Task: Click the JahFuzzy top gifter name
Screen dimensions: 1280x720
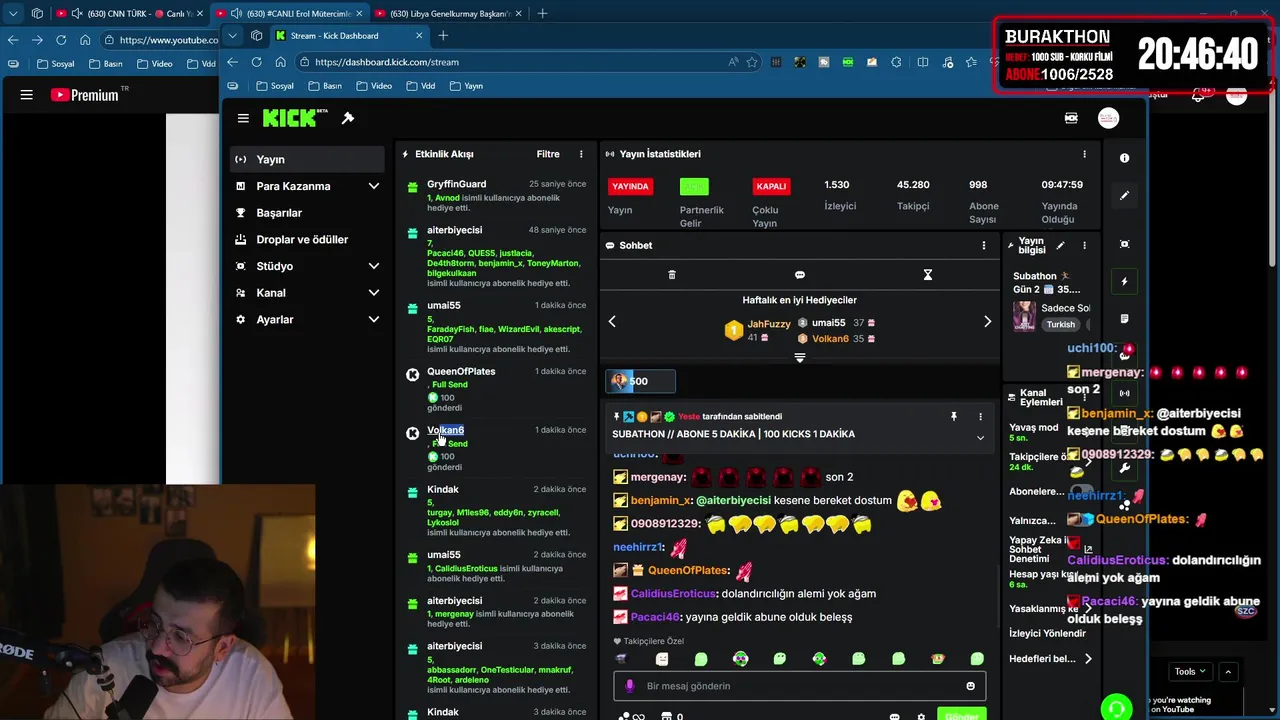Action: (769, 324)
